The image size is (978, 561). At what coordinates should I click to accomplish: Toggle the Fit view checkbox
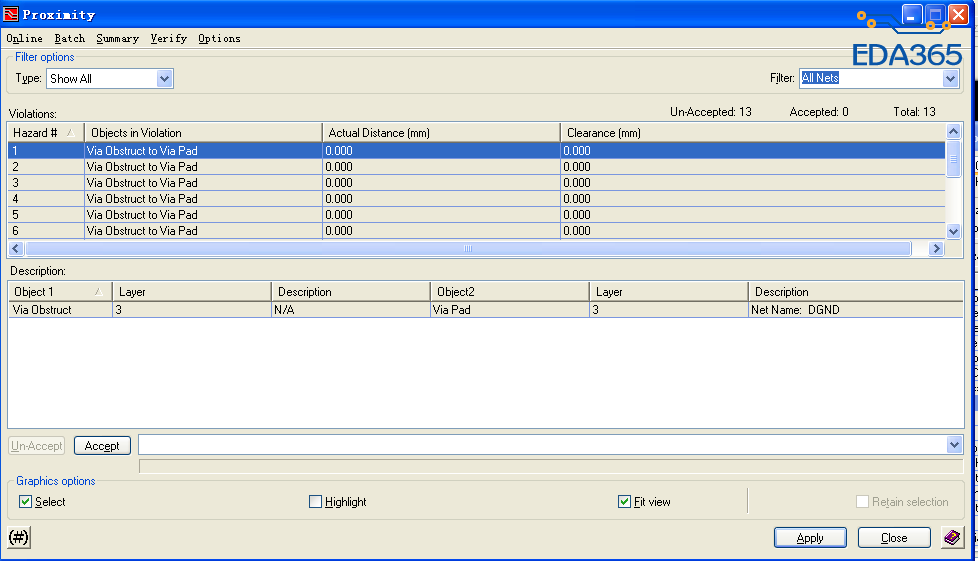click(x=625, y=502)
